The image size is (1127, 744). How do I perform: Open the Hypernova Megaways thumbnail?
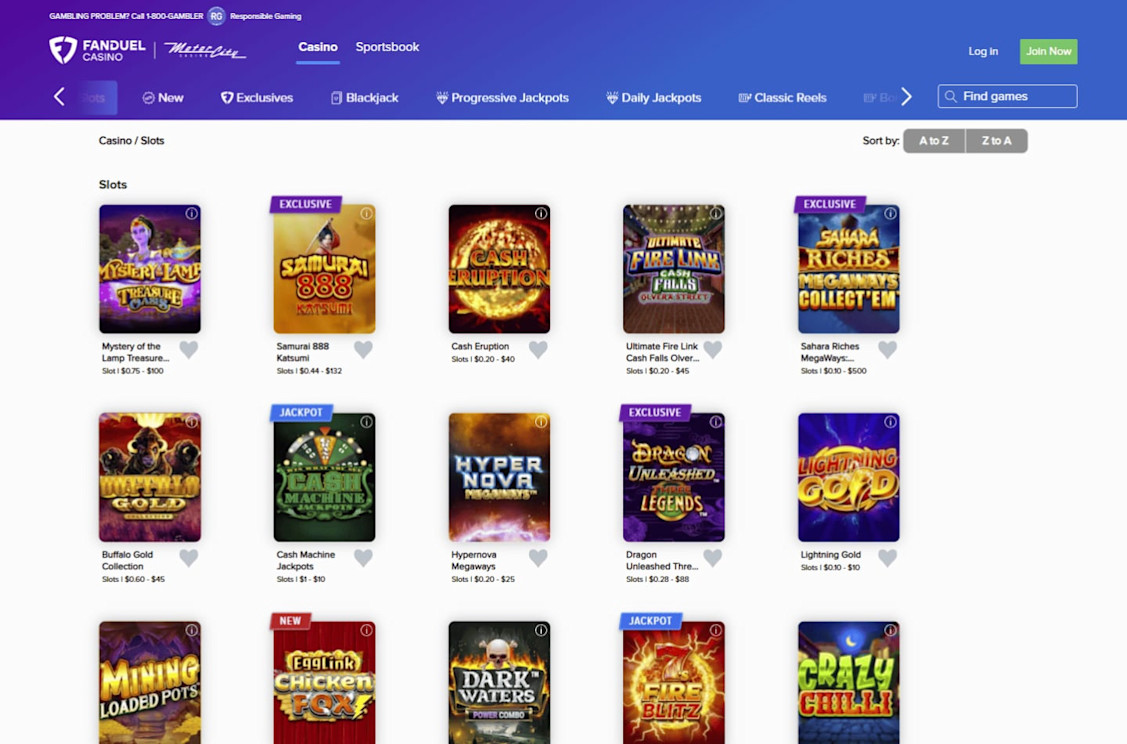pyautogui.click(x=500, y=477)
